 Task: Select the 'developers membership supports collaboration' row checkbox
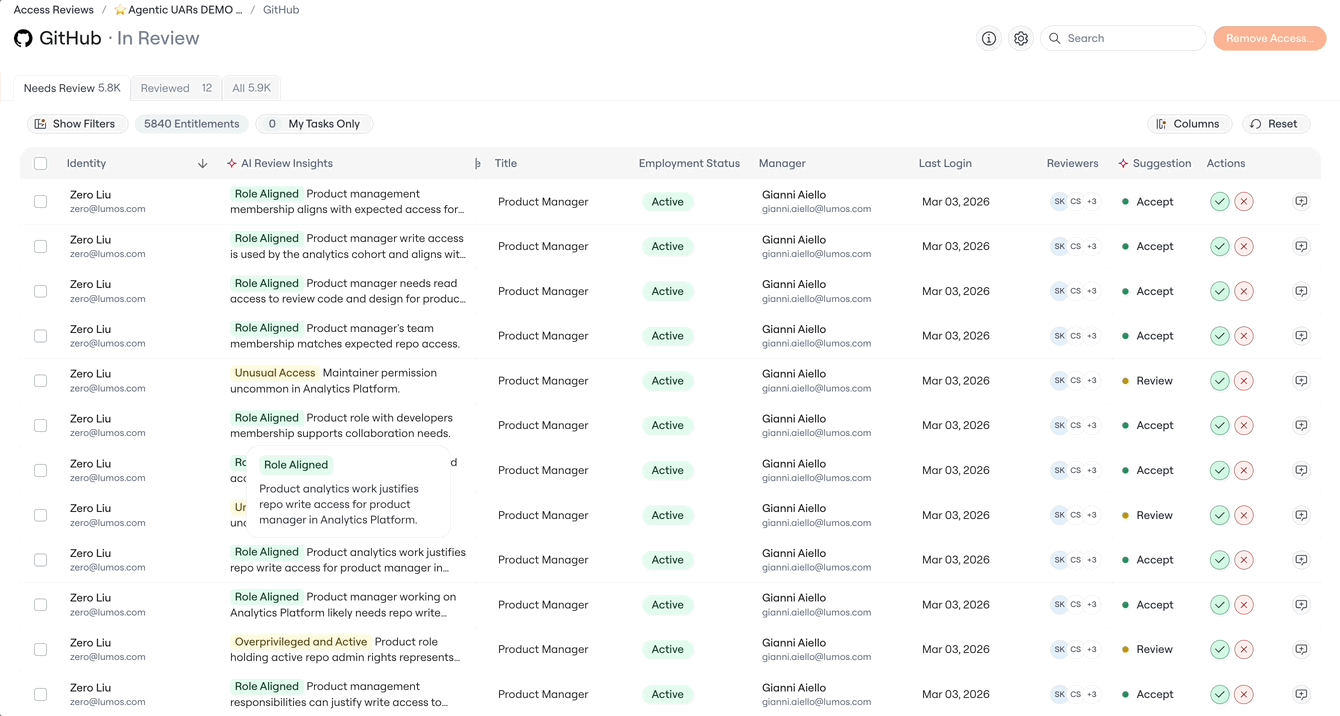coord(40,425)
